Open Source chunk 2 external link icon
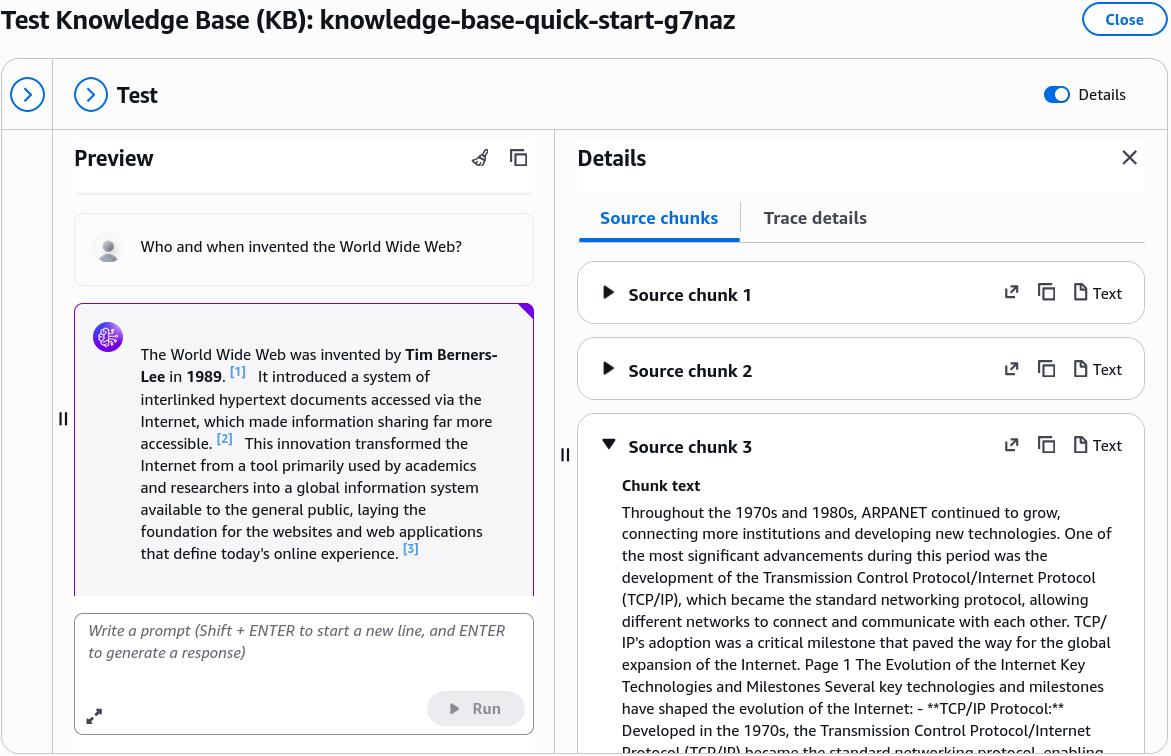The image size is (1171, 756). point(1011,369)
